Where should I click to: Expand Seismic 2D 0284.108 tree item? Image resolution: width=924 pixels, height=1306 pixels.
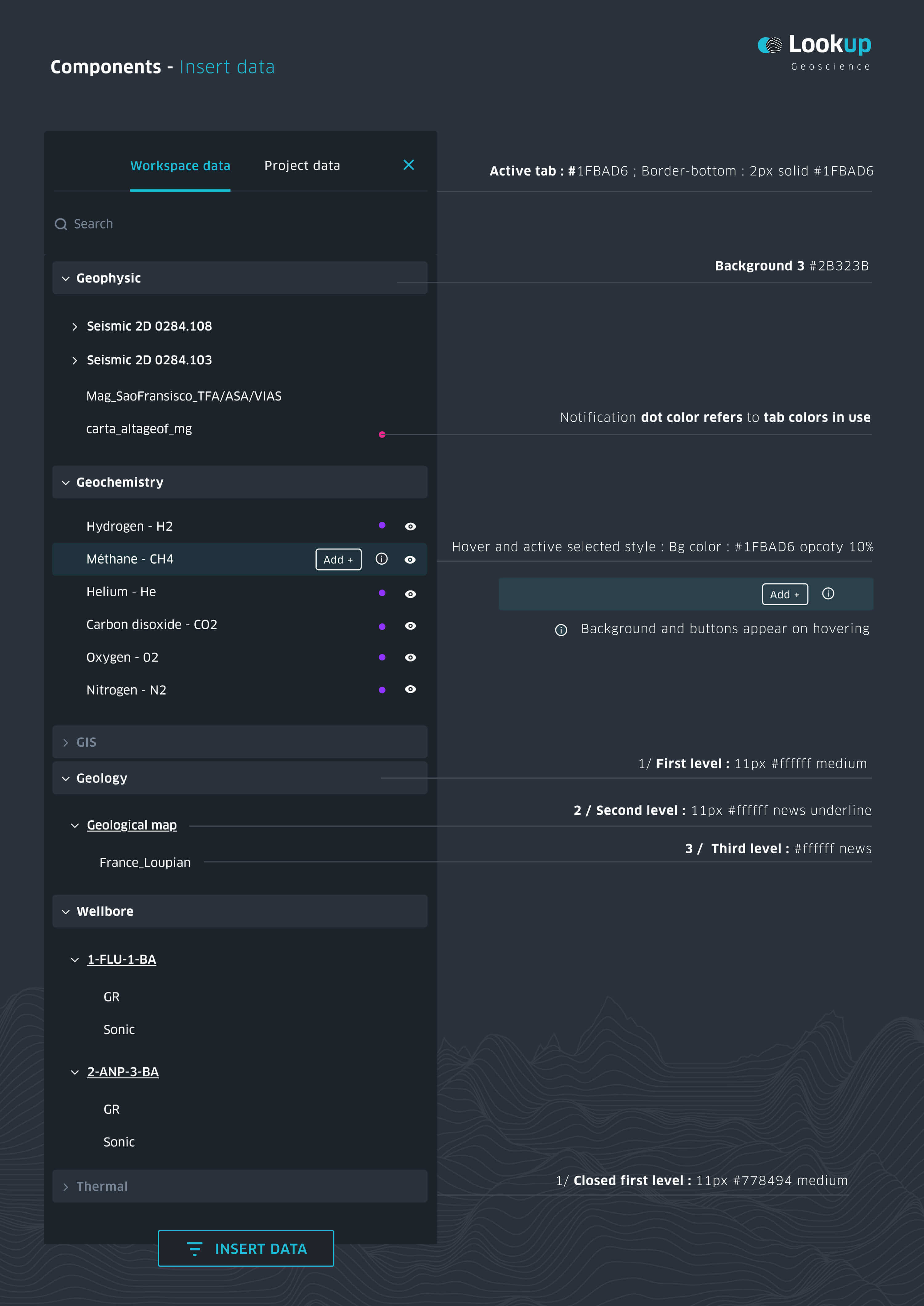[75, 326]
